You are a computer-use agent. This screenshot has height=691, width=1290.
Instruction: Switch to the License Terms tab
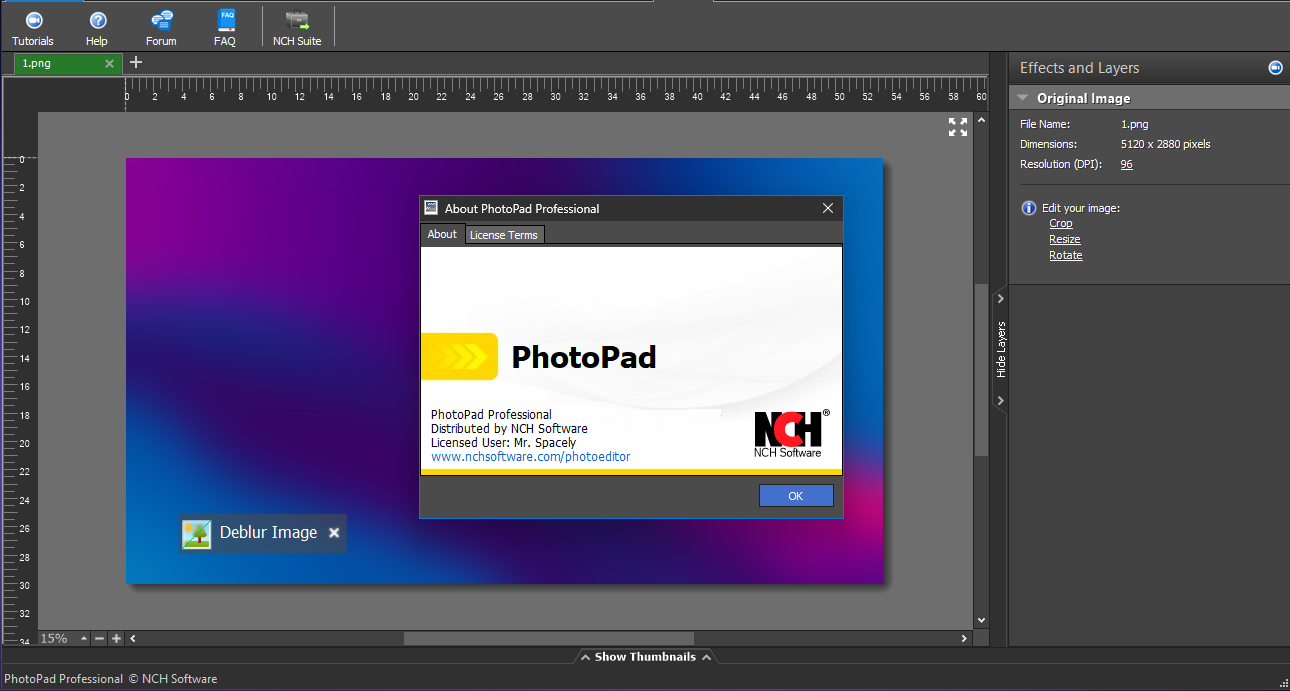(x=504, y=235)
